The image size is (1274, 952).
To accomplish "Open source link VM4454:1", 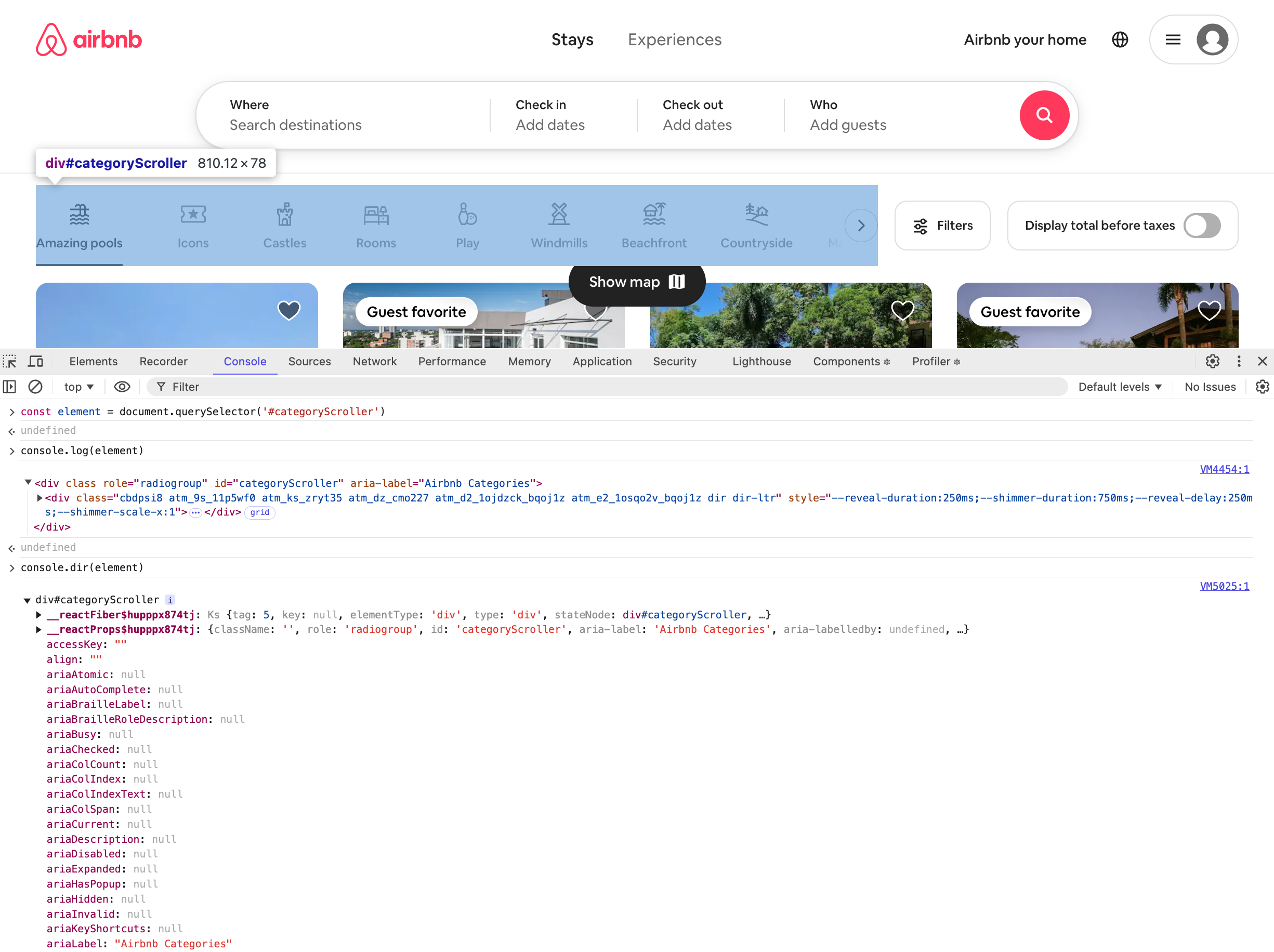I will (x=1224, y=469).
